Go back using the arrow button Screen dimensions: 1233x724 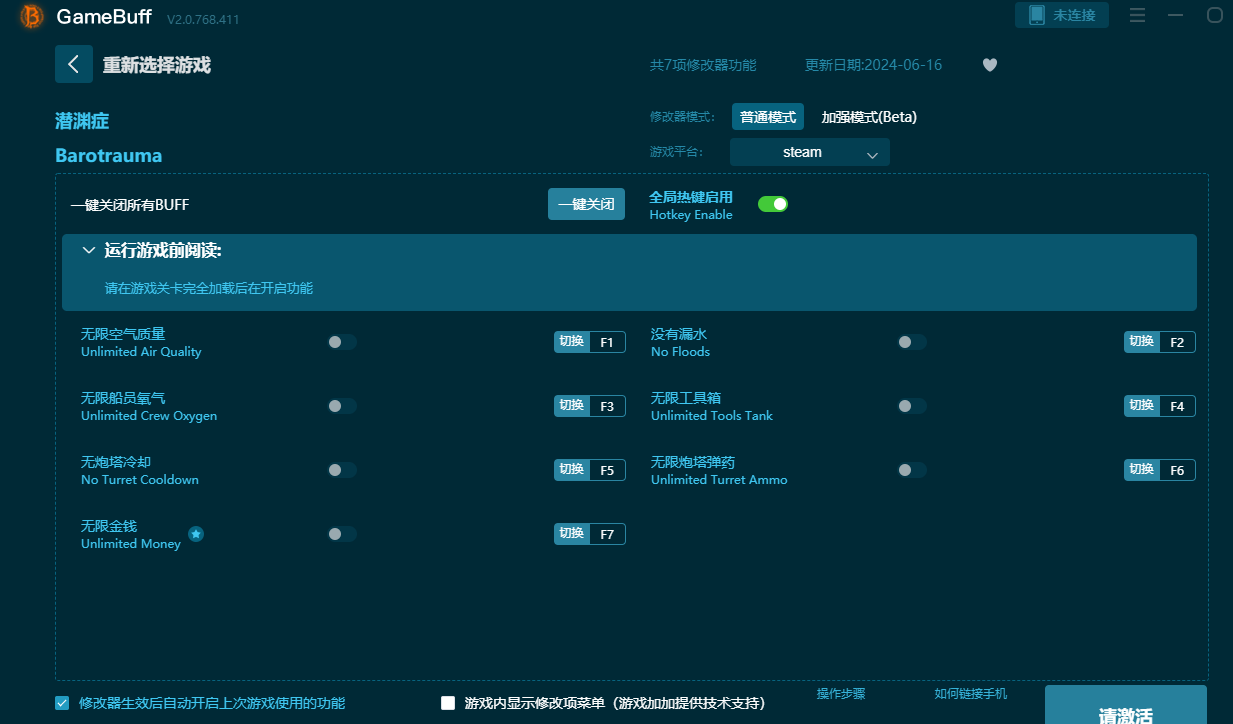click(74, 64)
